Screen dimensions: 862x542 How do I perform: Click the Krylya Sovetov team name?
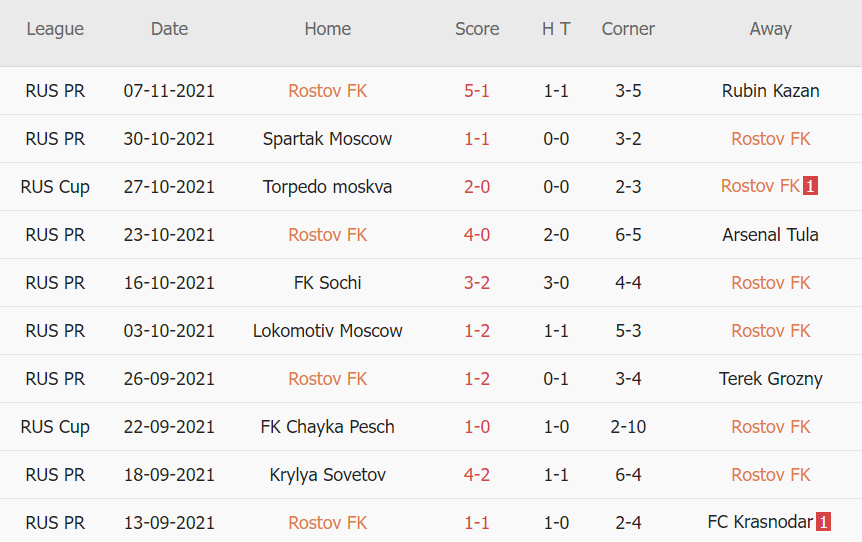tap(327, 475)
